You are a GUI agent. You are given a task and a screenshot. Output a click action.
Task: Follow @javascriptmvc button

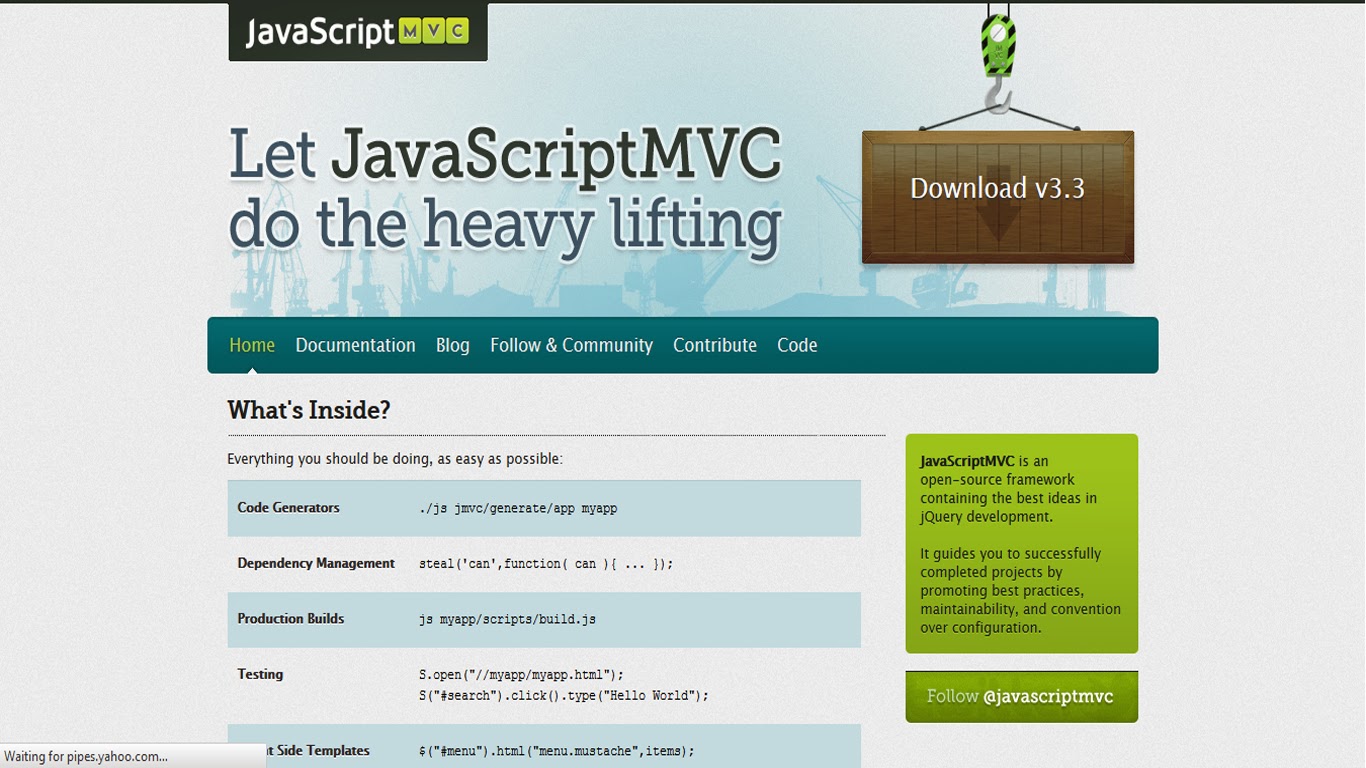(x=1021, y=696)
